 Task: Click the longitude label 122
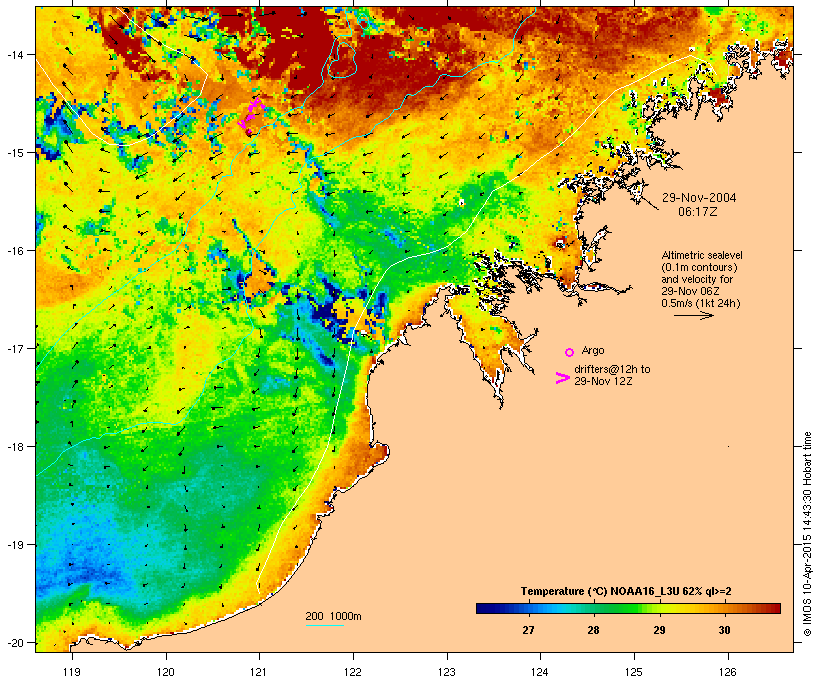pos(353,672)
